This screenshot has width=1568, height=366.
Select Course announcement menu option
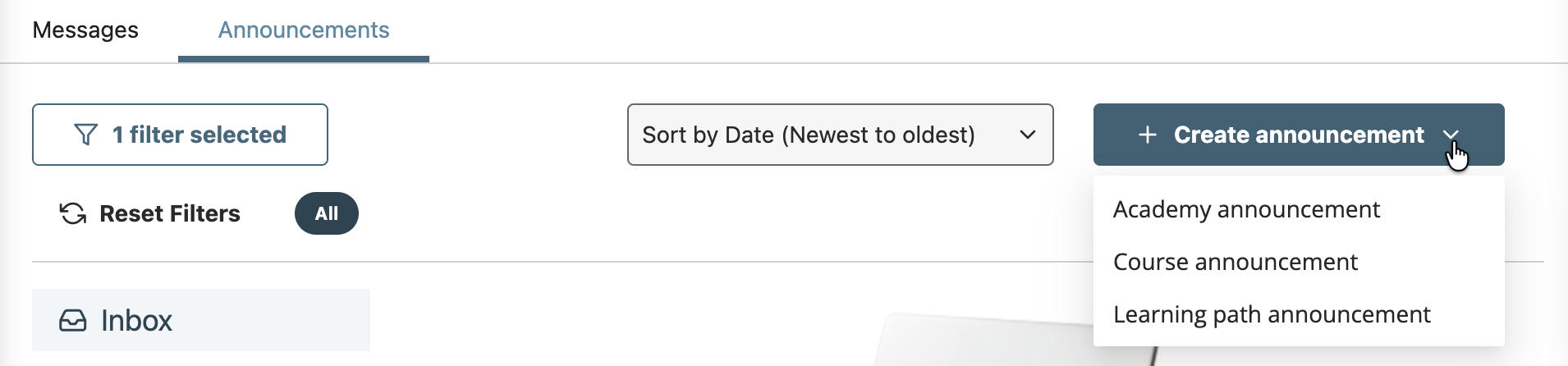click(1235, 262)
